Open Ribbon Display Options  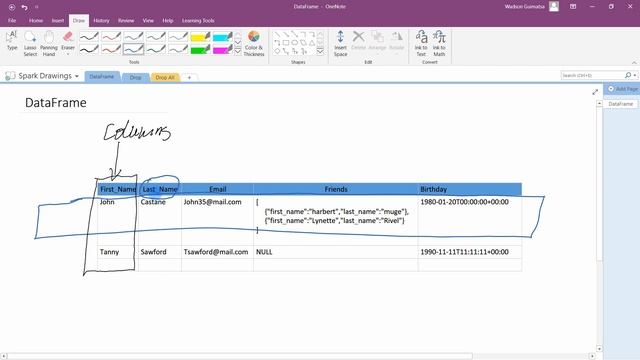pyautogui.click(x=573, y=7)
